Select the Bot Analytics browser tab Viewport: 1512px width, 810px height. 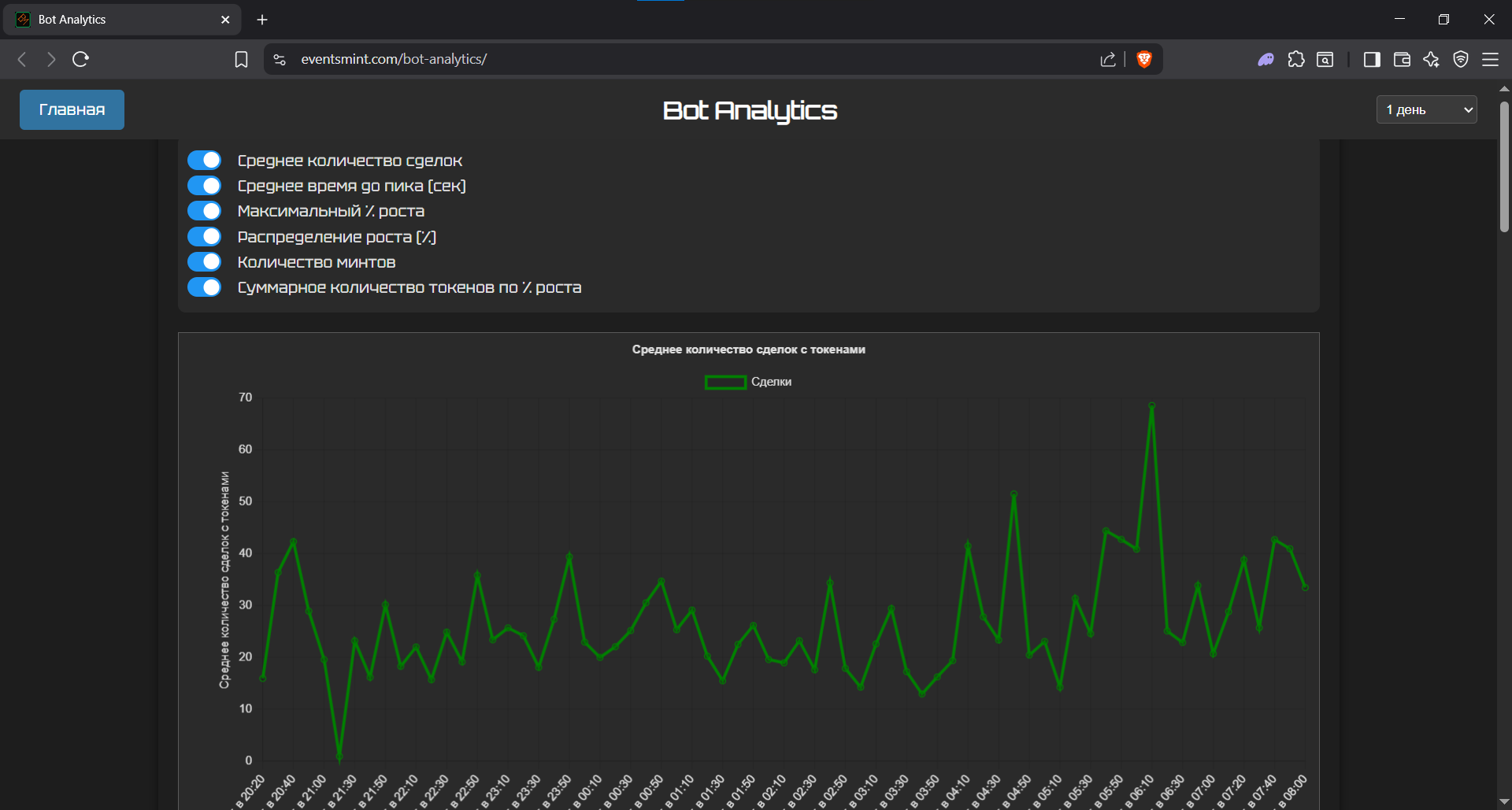coord(118,20)
